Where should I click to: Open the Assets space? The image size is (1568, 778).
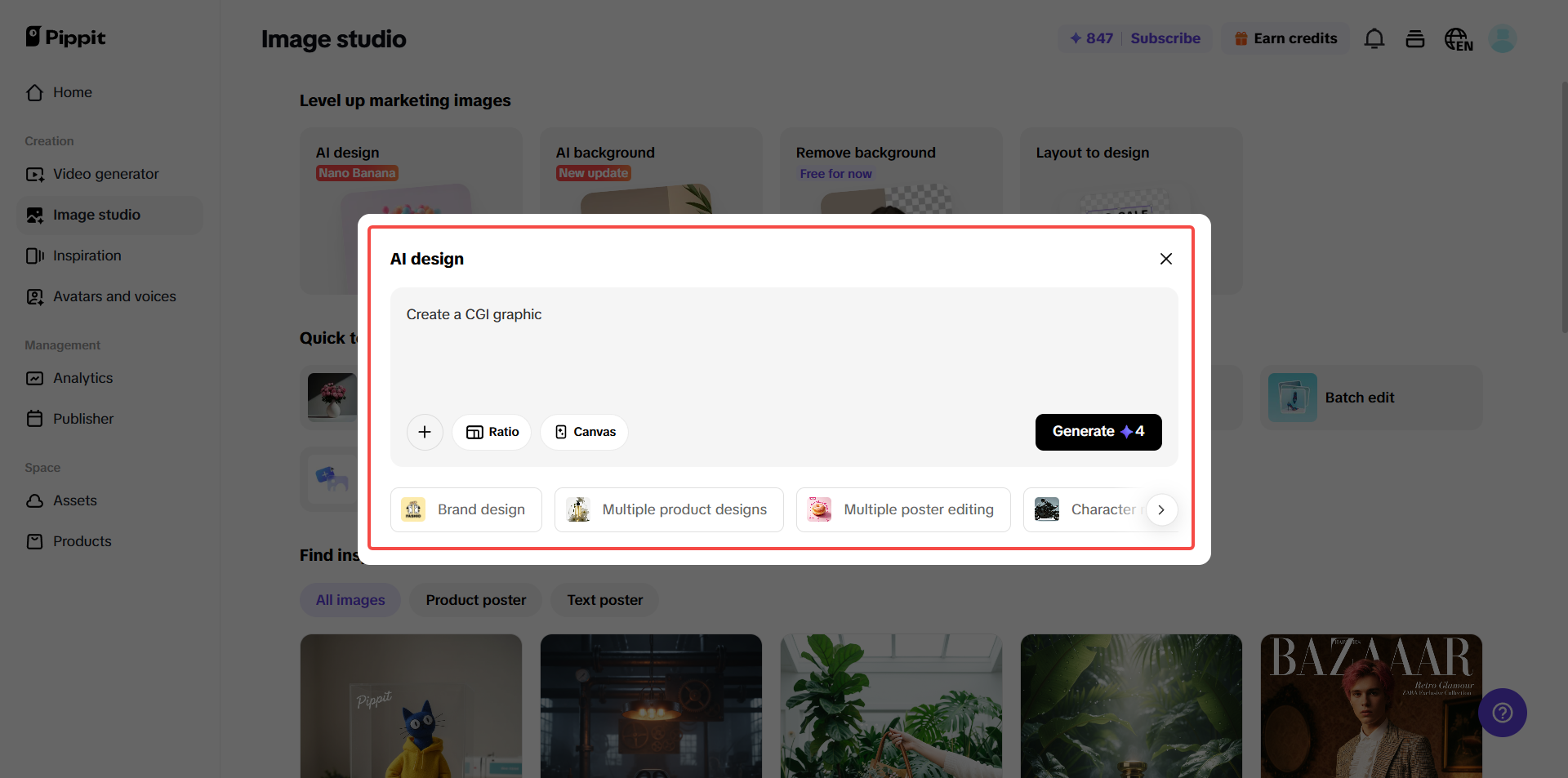coord(74,500)
